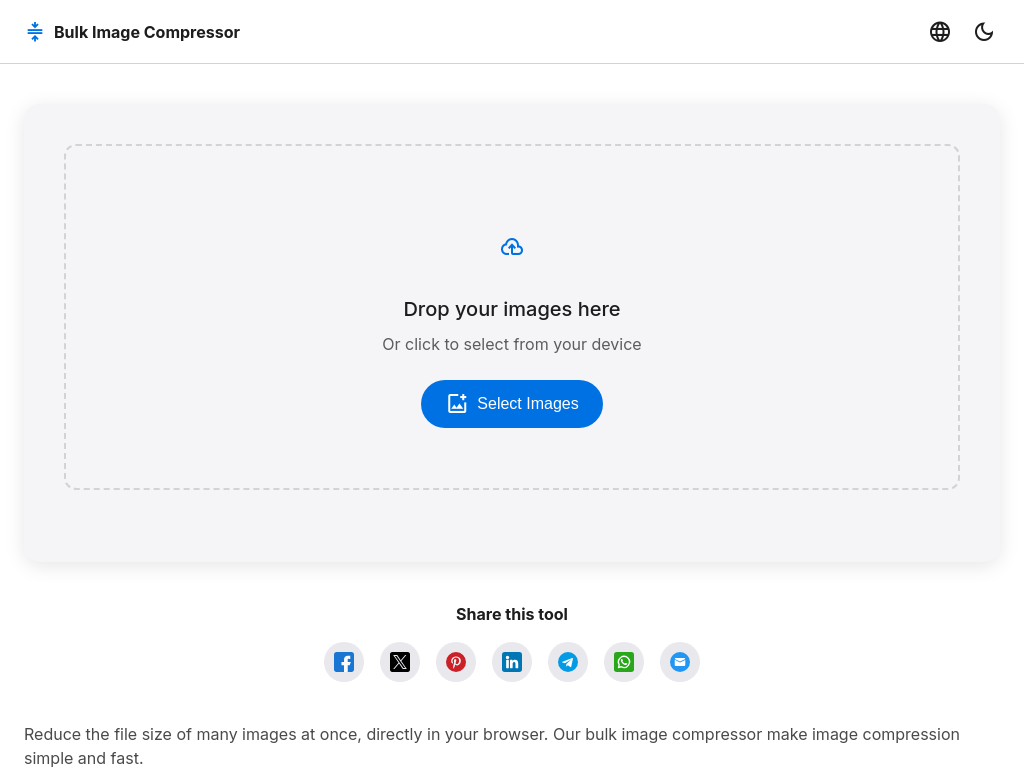The image size is (1024, 768).
Task: Open the Telegram share option
Action: [568, 662]
